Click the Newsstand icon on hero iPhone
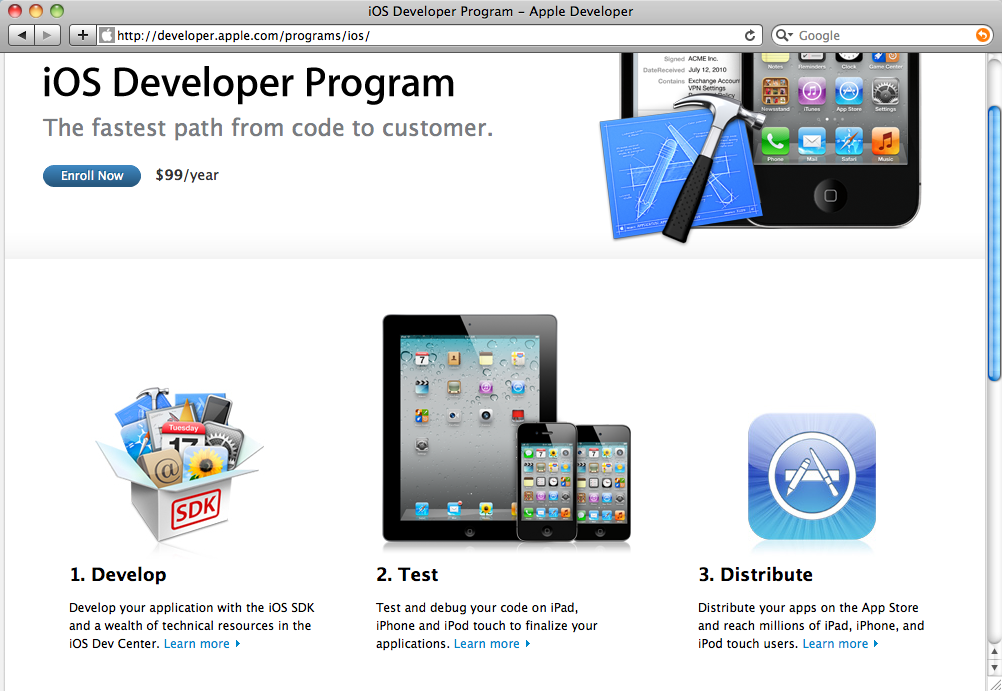Image resolution: width=1002 pixels, height=691 pixels. coord(775,91)
